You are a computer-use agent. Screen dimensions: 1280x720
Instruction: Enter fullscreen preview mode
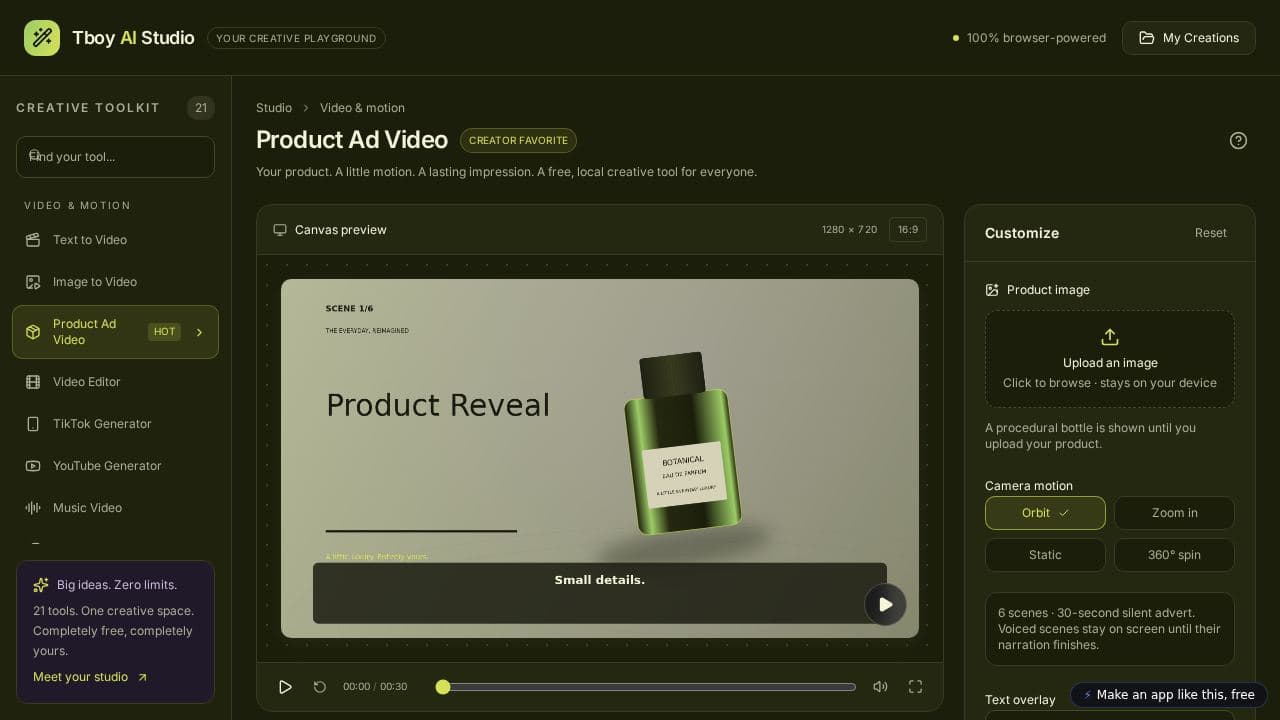click(x=915, y=687)
